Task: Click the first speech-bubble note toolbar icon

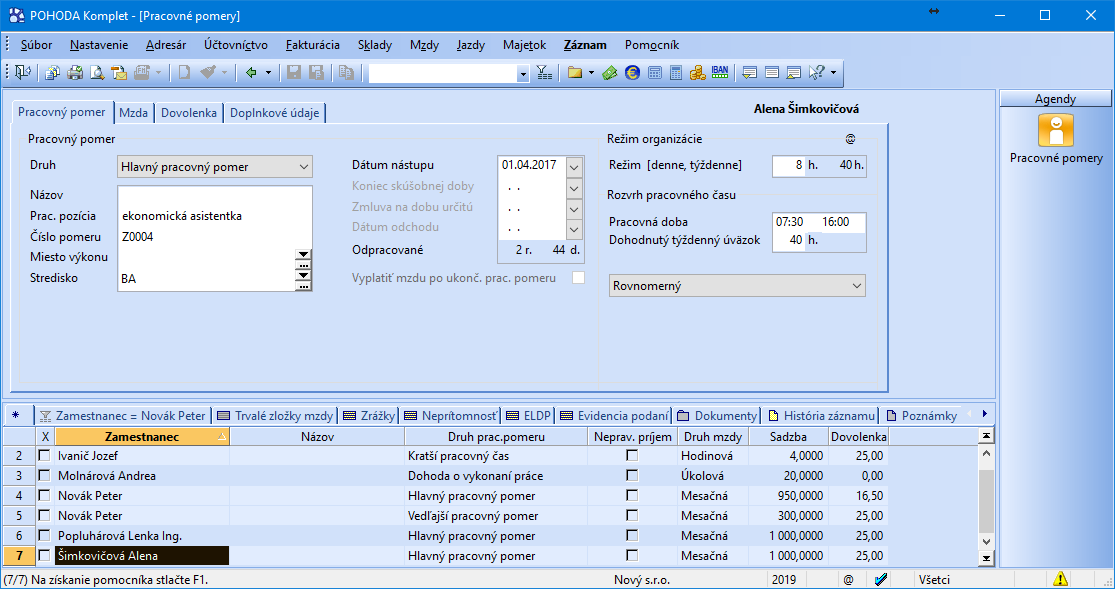Action: click(749, 73)
